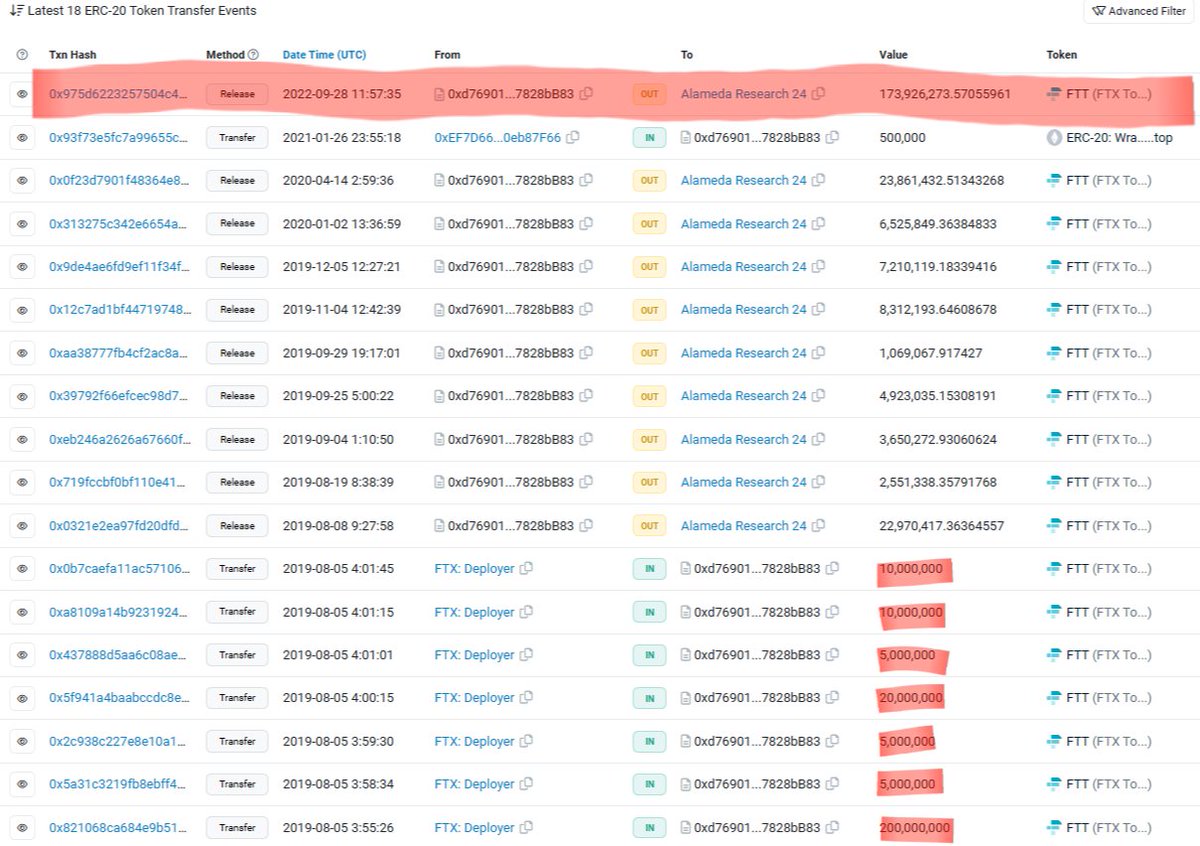This screenshot has width=1200, height=846.
Task: Toggle eye preview for 0x93f73e5fc7a99655c transaction
Action: coord(22,137)
